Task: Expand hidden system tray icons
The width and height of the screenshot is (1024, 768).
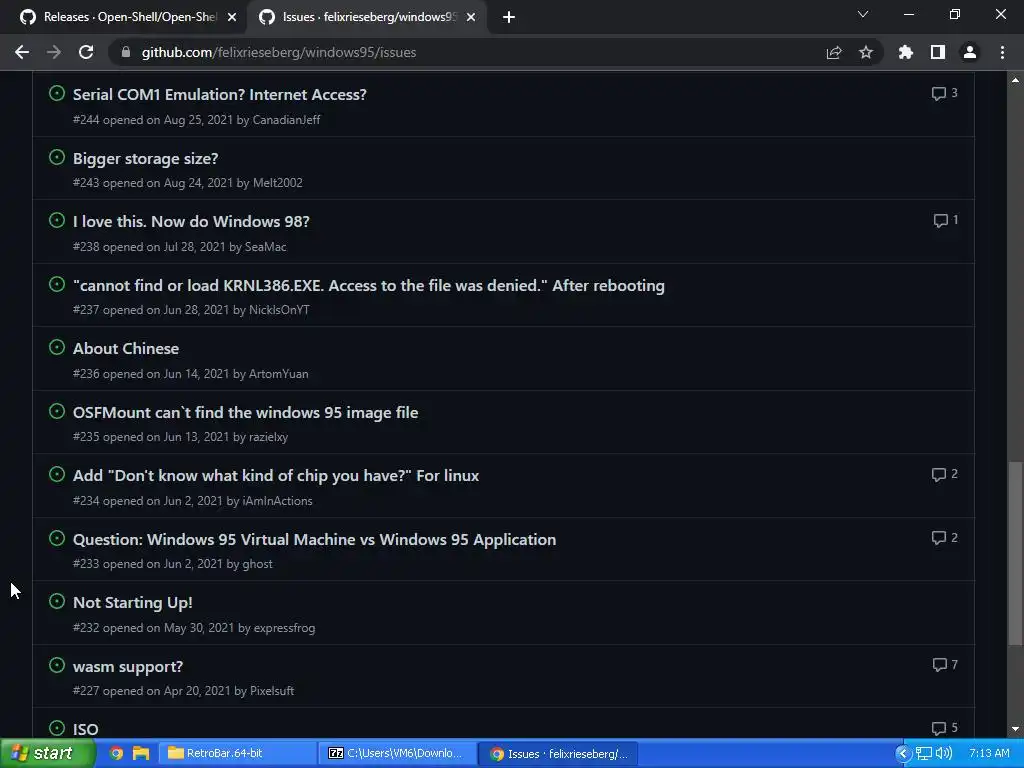Action: [x=903, y=754]
